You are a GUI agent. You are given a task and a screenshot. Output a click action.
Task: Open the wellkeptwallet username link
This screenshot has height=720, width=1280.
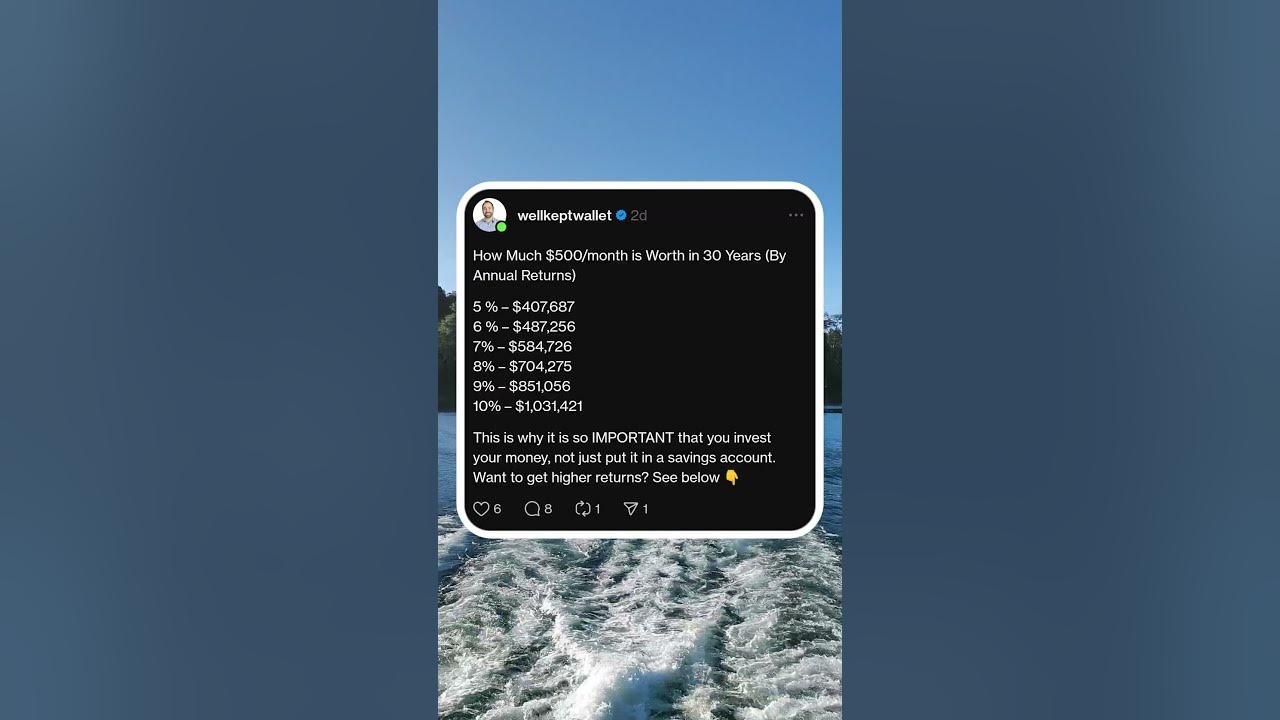(564, 216)
